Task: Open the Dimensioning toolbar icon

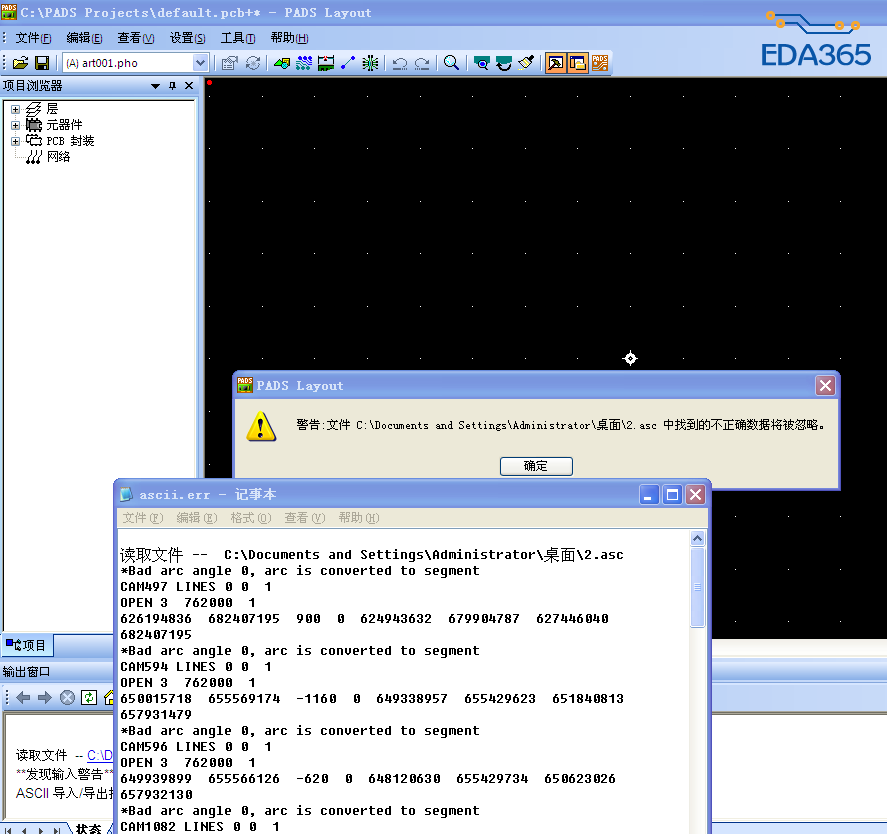Action: [x=326, y=63]
